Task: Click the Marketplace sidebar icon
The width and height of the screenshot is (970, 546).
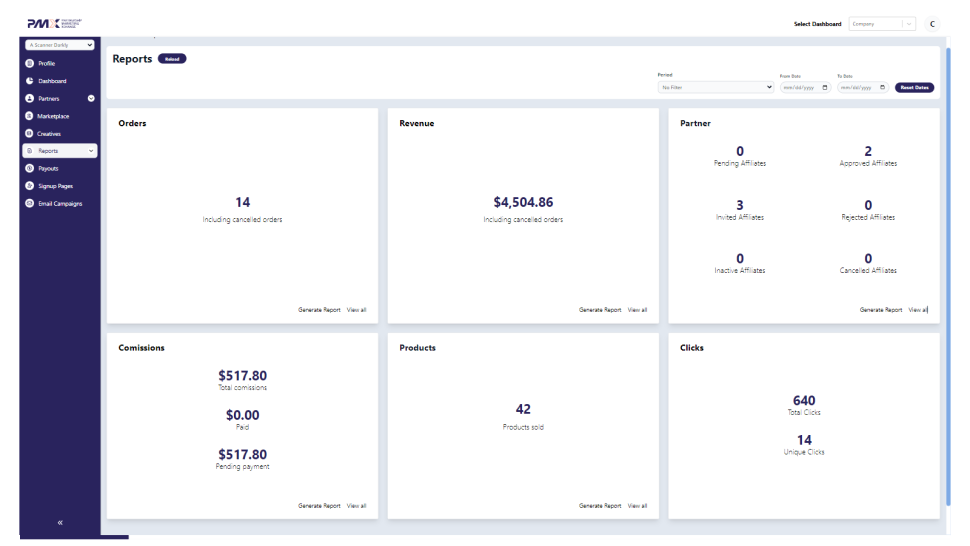Action: point(29,116)
